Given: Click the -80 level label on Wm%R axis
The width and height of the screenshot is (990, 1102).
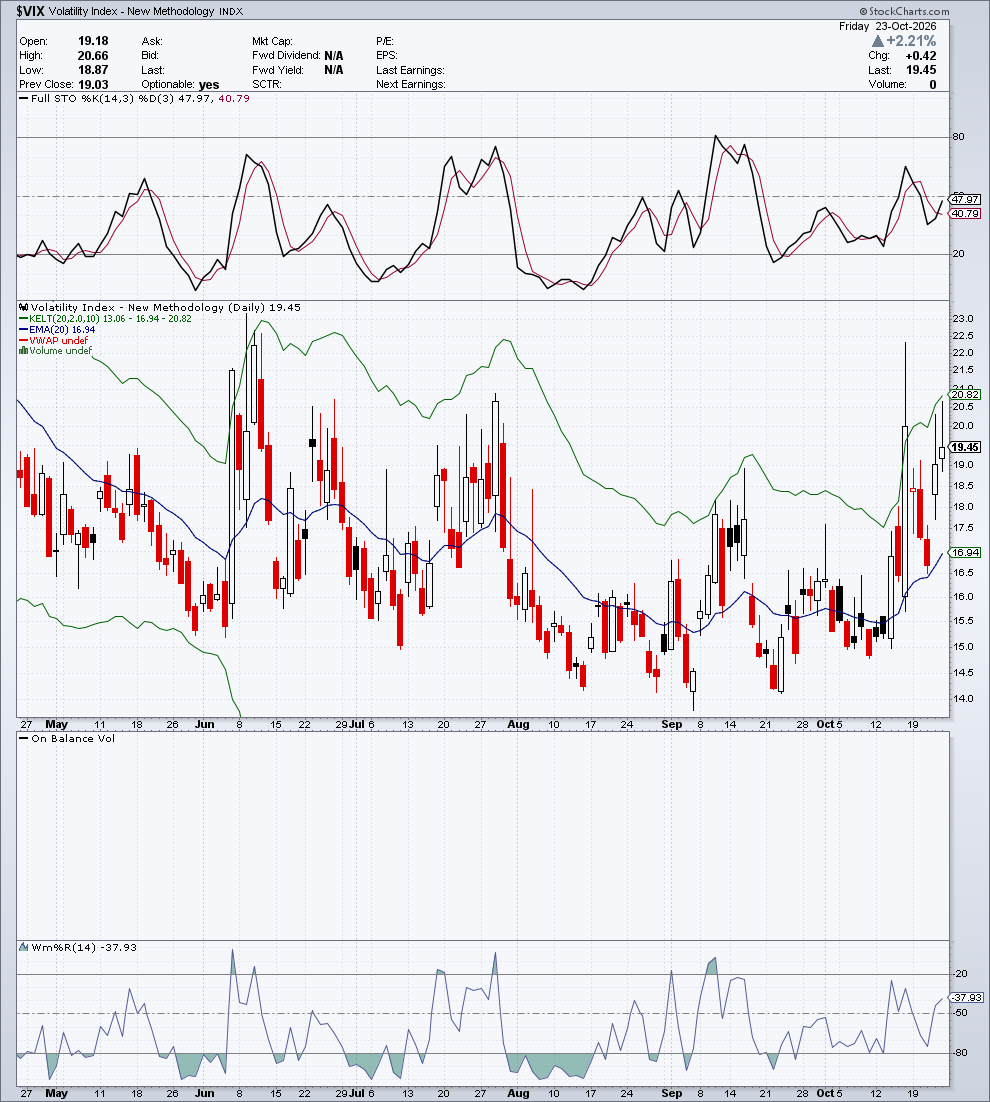Looking at the screenshot, I should (960, 1053).
